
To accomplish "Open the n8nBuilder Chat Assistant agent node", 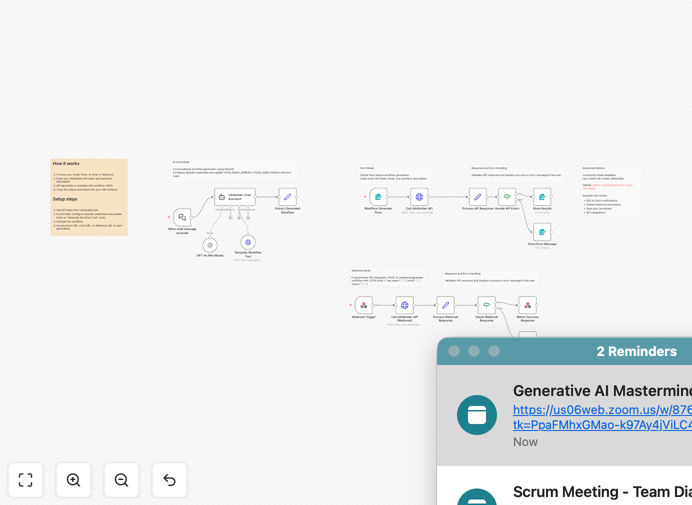I will click(x=235, y=197).
